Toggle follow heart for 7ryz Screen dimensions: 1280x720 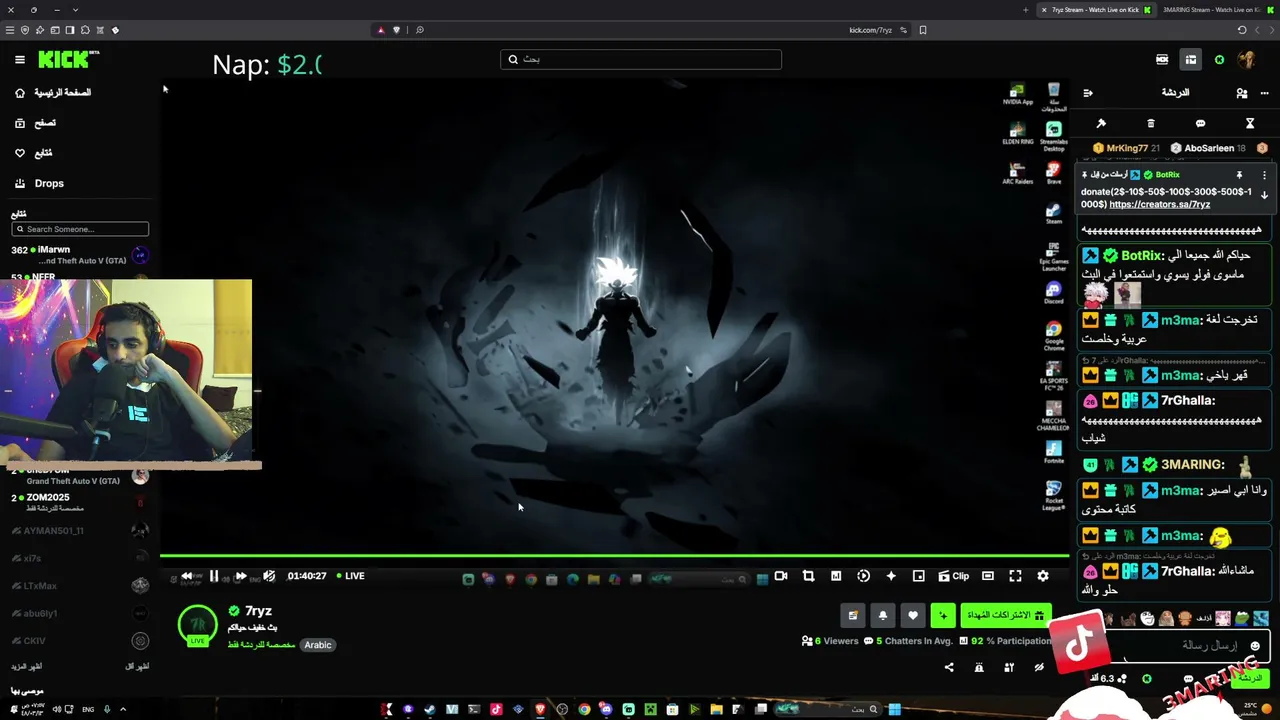[912, 616]
